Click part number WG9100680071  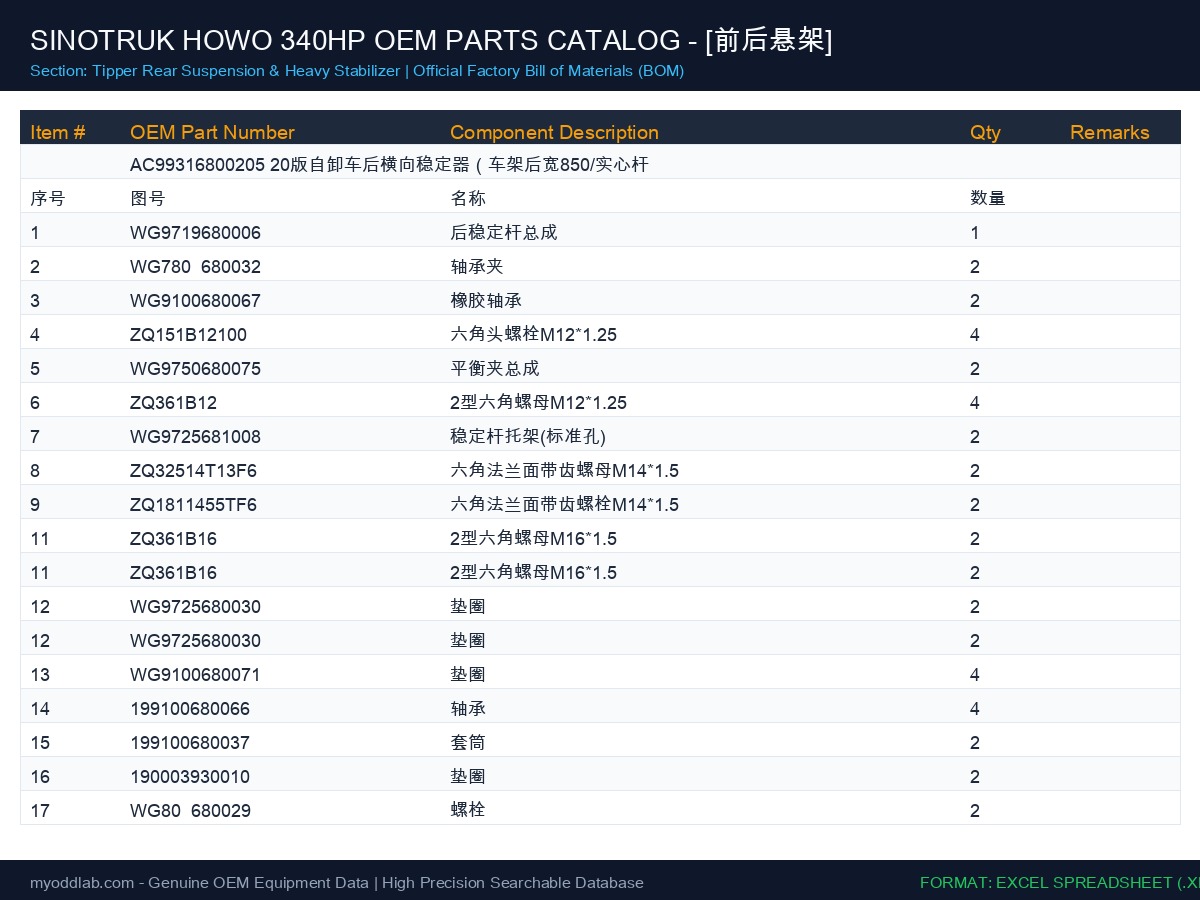coord(195,675)
